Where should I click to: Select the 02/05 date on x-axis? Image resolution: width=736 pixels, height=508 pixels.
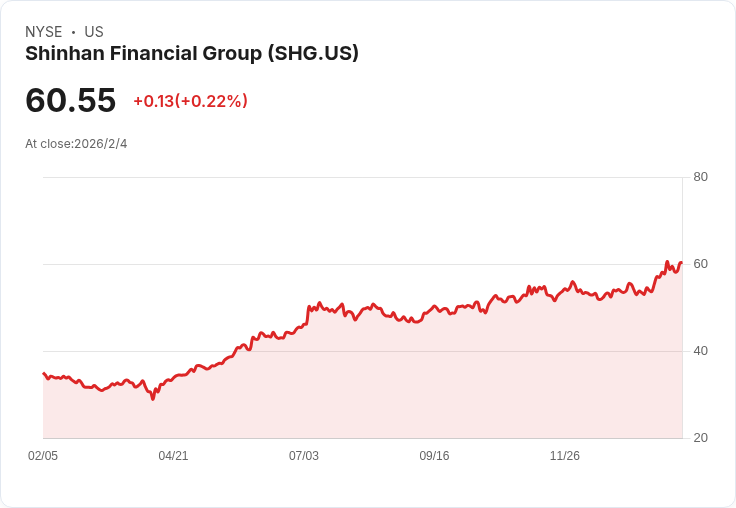[x=43, y=456]
